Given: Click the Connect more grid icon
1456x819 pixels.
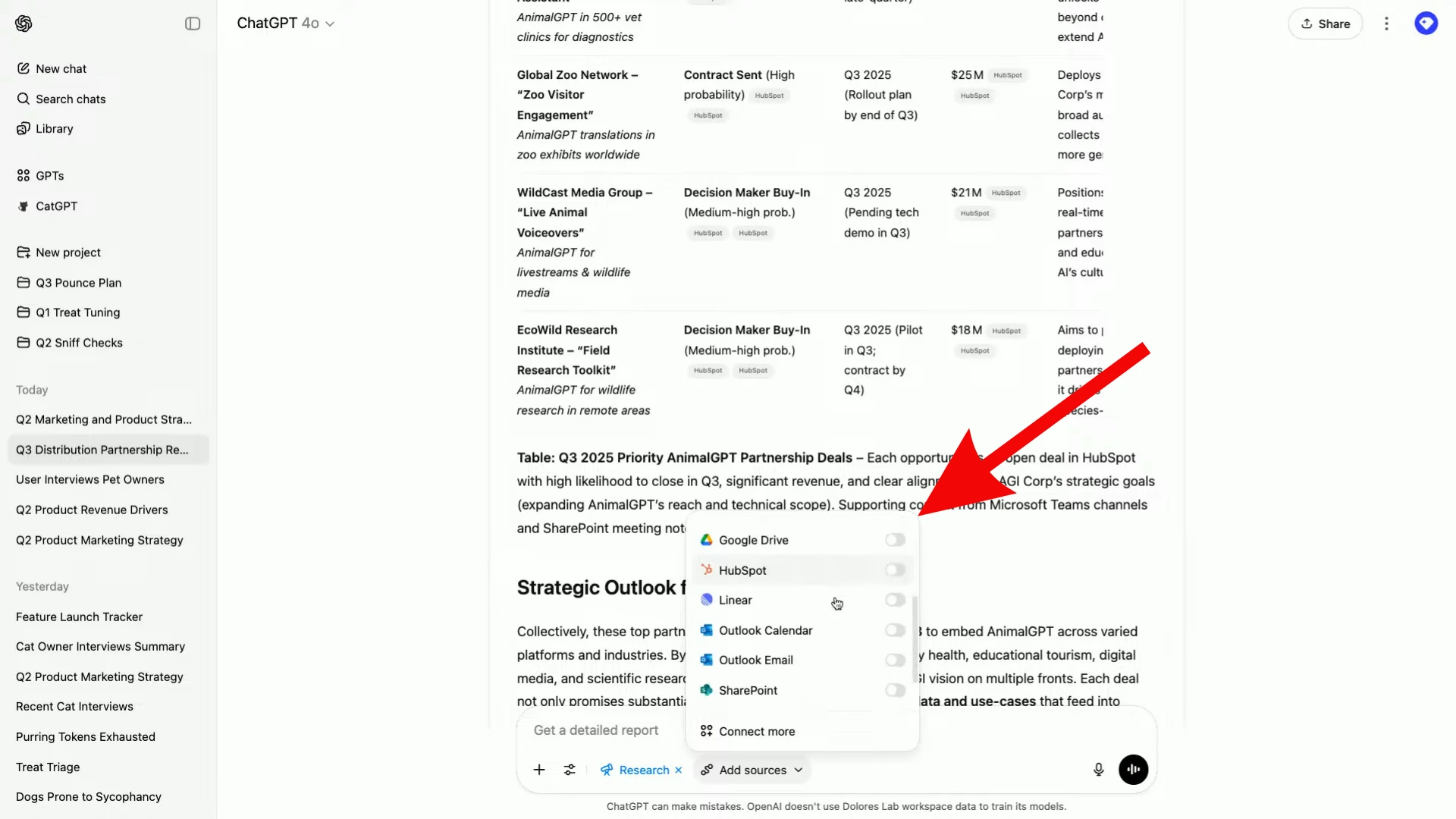Looking at the screenshot, I should 706,731.
